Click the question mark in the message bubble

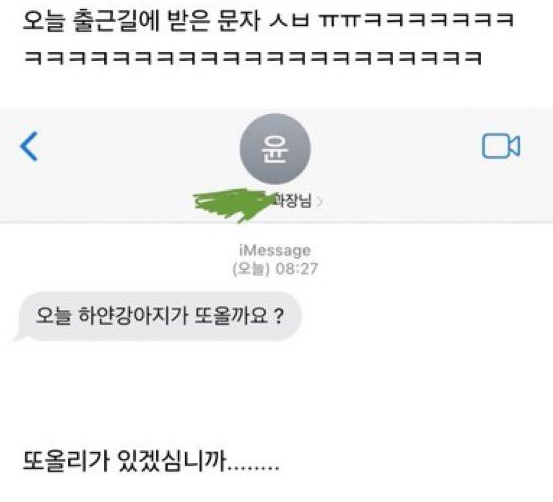point(279,316)
